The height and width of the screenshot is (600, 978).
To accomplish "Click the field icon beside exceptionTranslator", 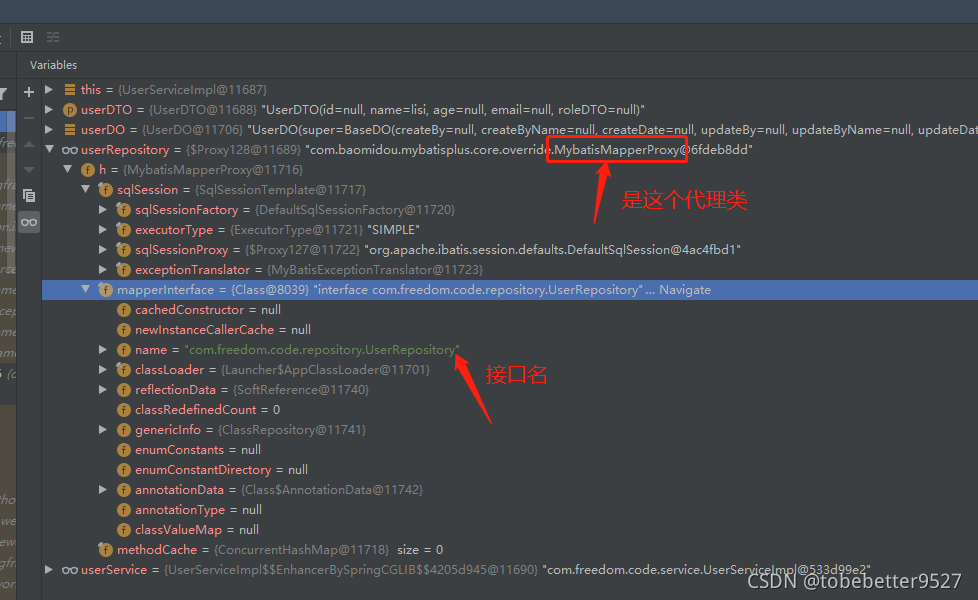I will click(123, 270).
